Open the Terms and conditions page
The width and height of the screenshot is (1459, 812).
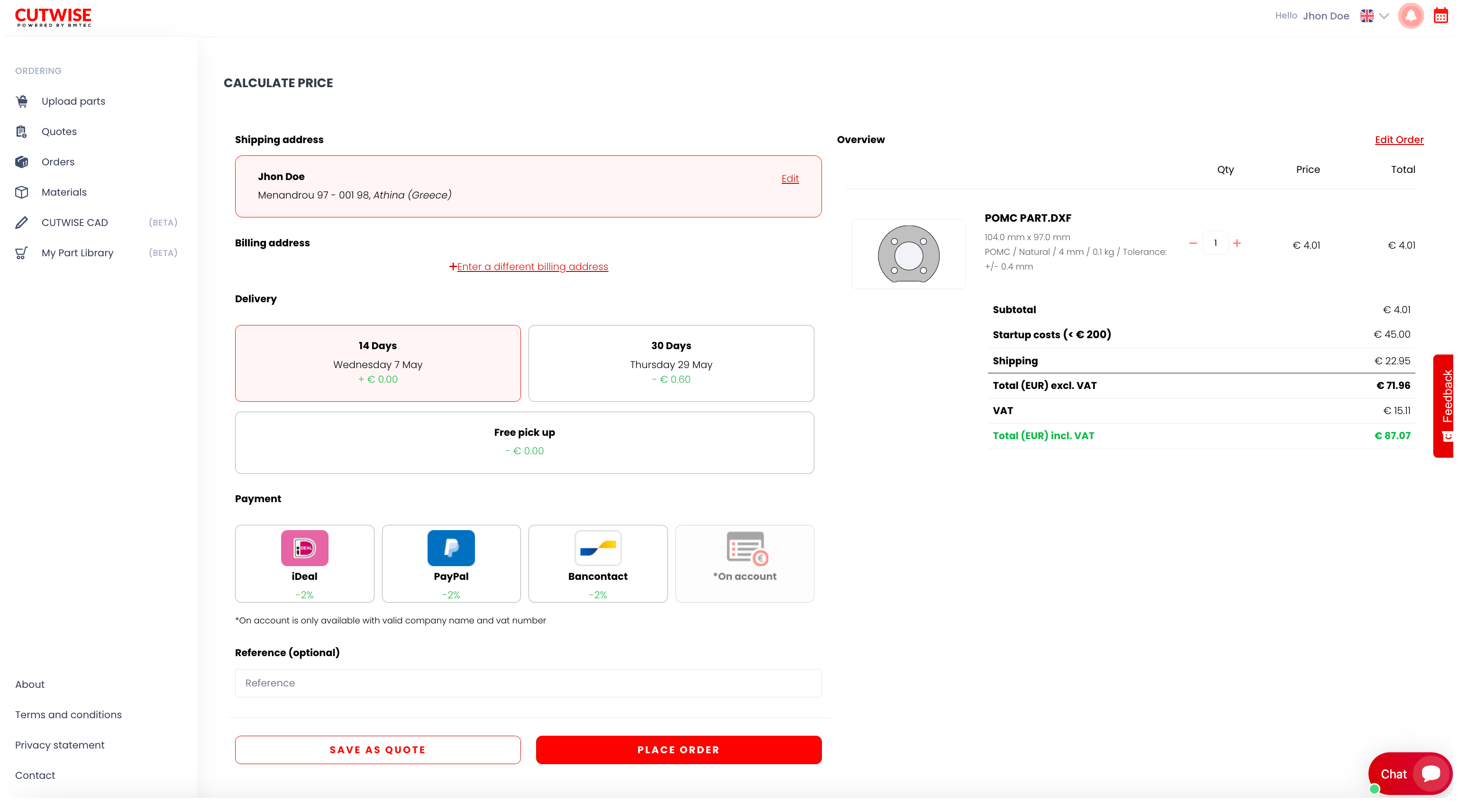tap(69, 714)
